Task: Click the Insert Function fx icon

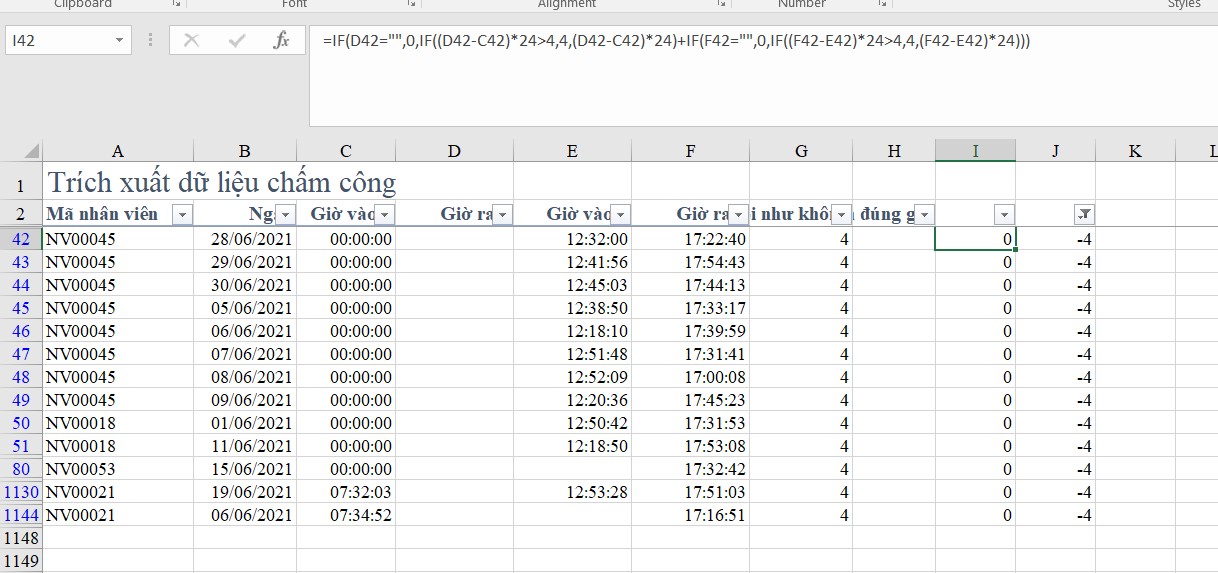Action: pyautogui.click(x=282, y=41)
